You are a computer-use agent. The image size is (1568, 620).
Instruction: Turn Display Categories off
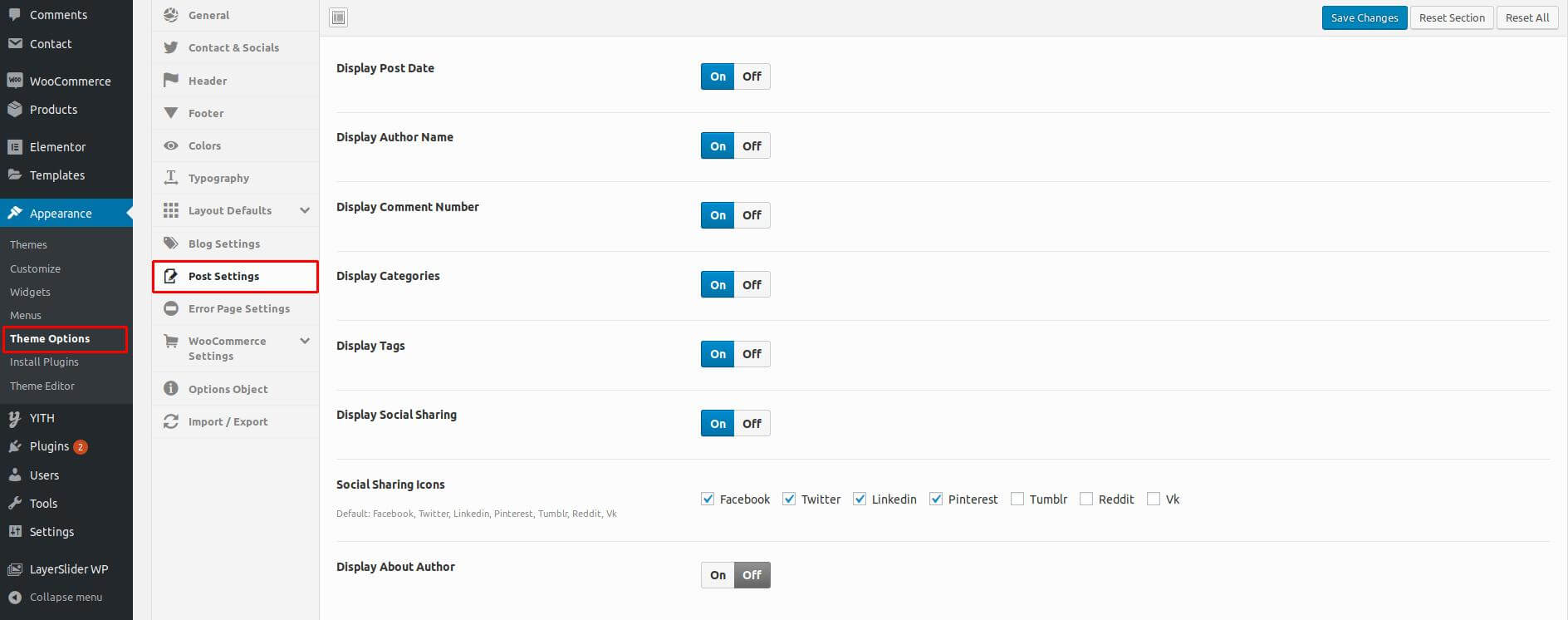[x=752, y=285]
